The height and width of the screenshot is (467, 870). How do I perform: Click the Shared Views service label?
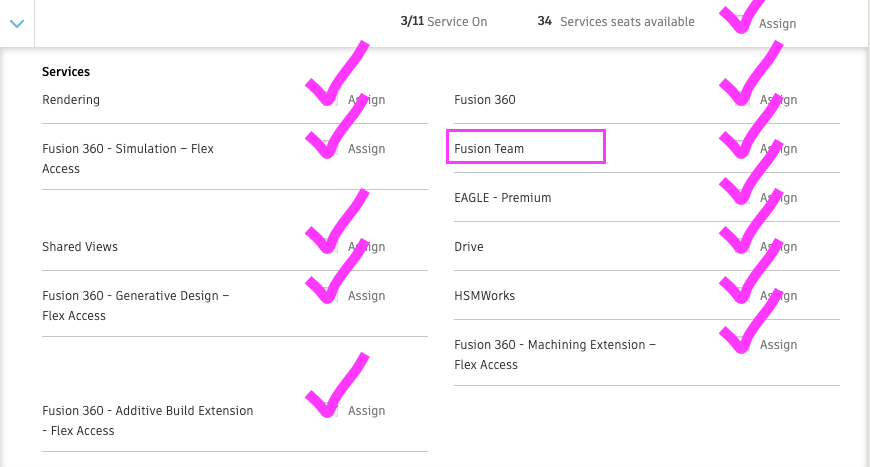click(80, 247)
